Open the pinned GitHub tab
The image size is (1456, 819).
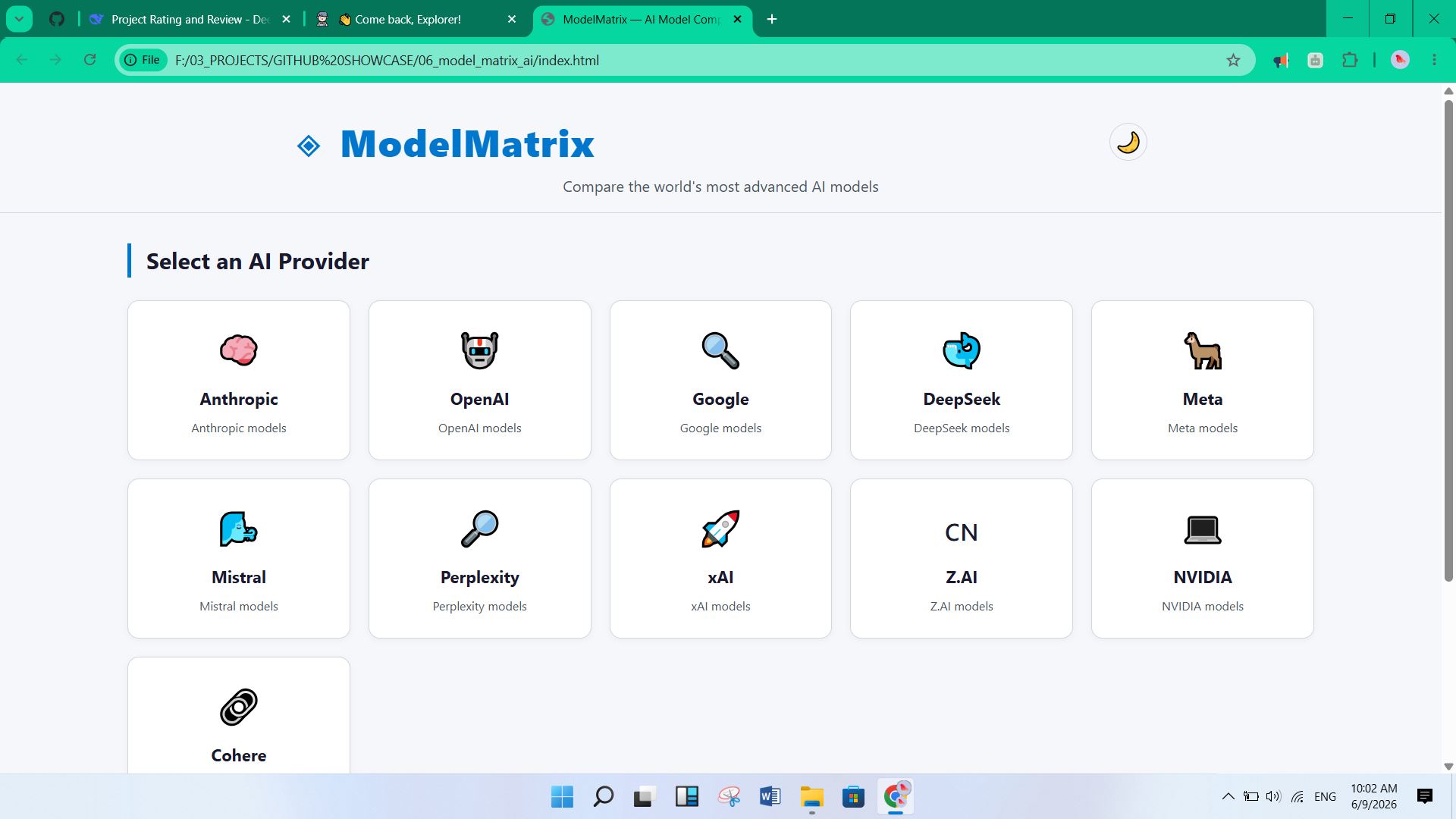pyautogui.click(x=57, y=19)
